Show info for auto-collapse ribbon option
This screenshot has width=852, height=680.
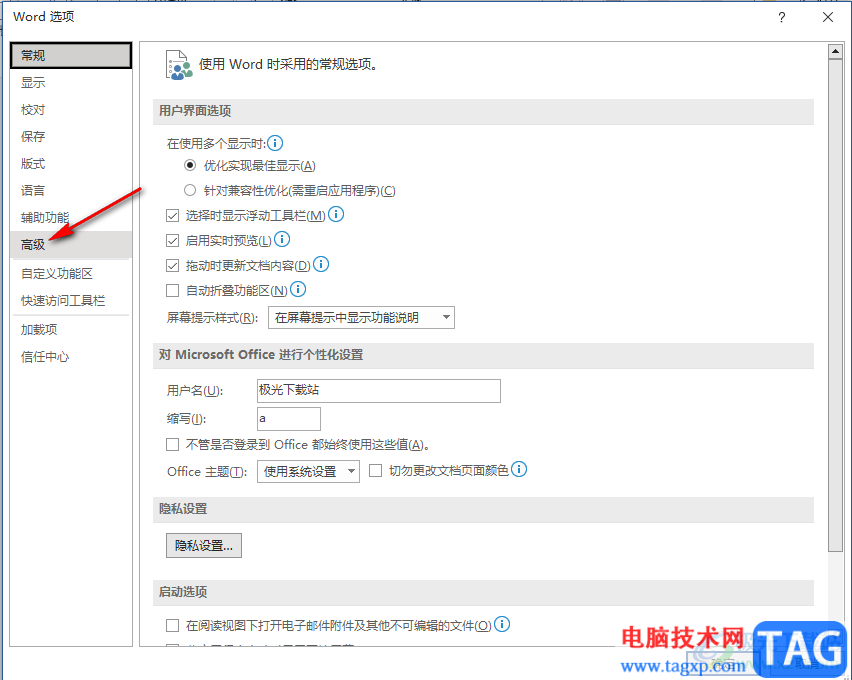tap(298, 289)
